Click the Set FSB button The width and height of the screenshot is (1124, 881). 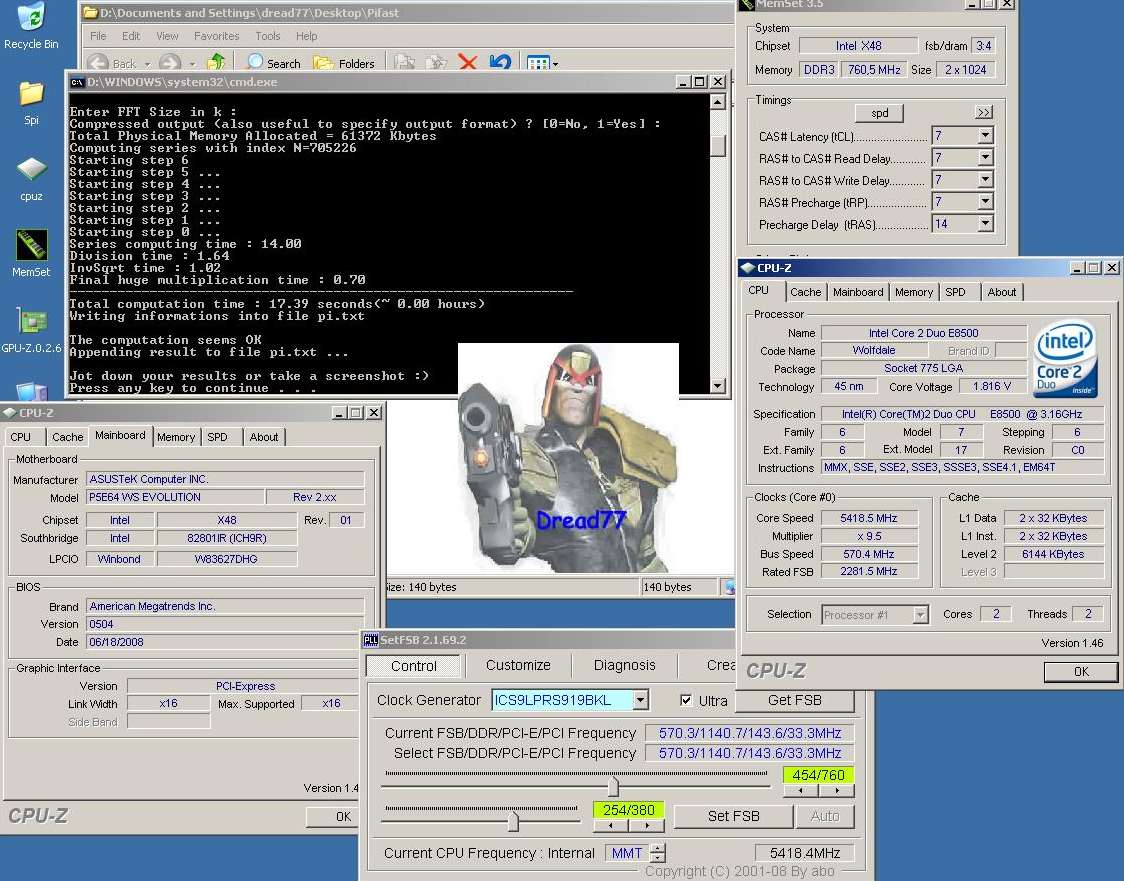pyautogui.click(x=733, y=816)
